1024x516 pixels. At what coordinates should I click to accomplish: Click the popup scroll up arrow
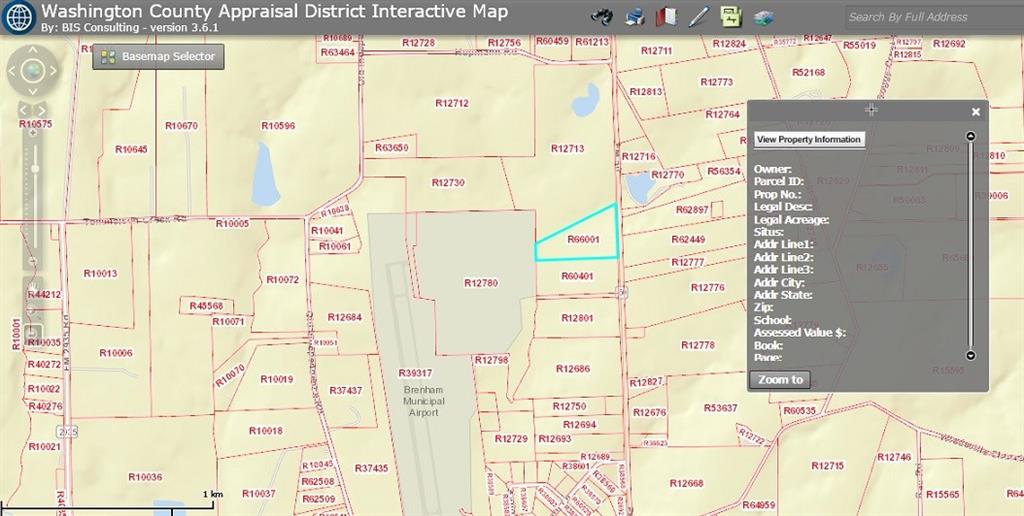970,136
